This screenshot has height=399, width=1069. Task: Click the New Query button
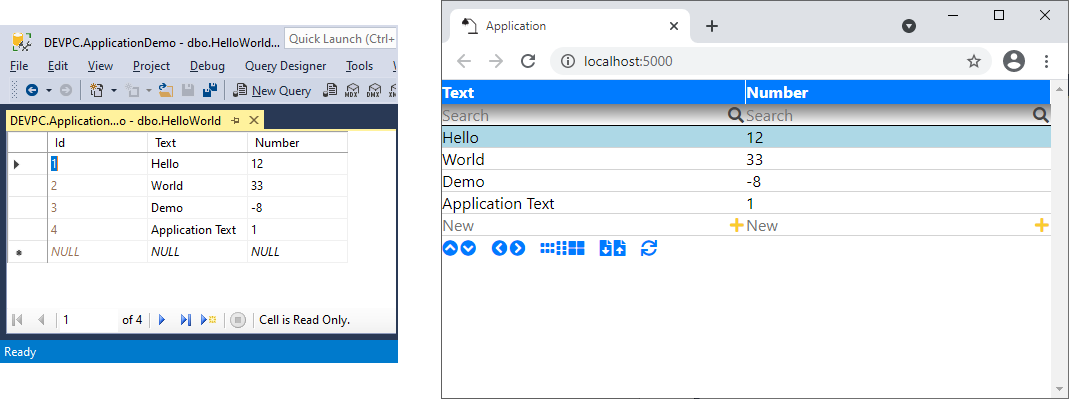272,90
